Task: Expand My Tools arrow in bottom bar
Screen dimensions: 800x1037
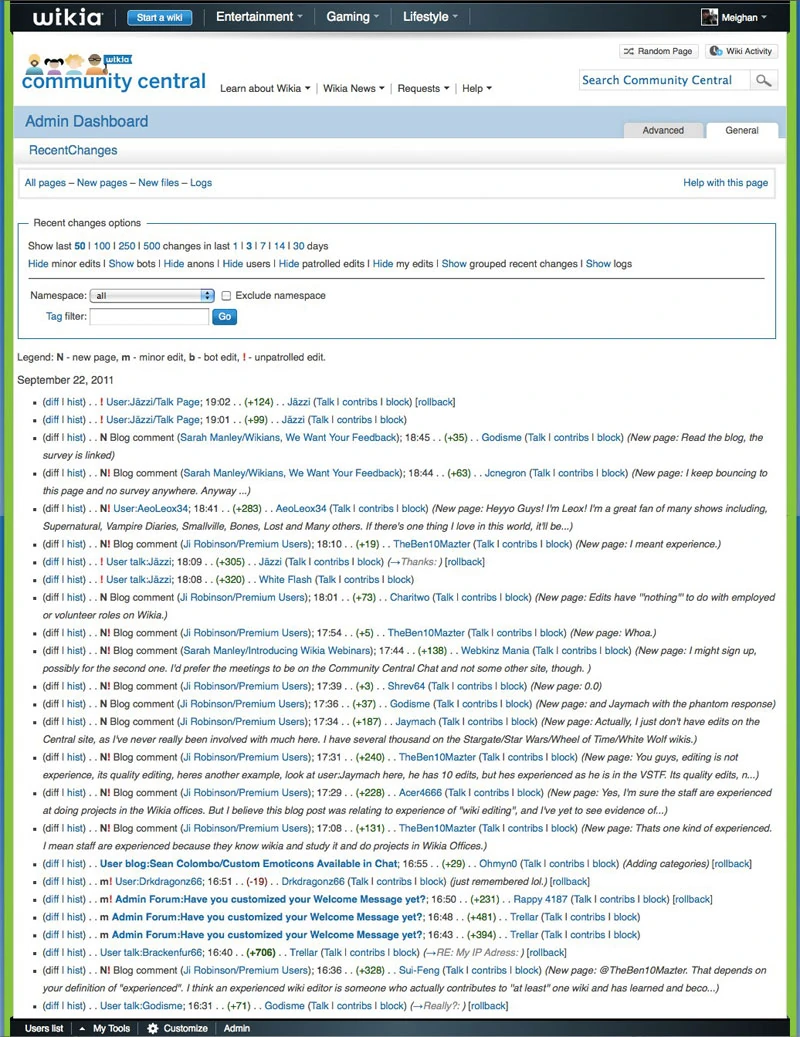Action: click(82, 1028)
